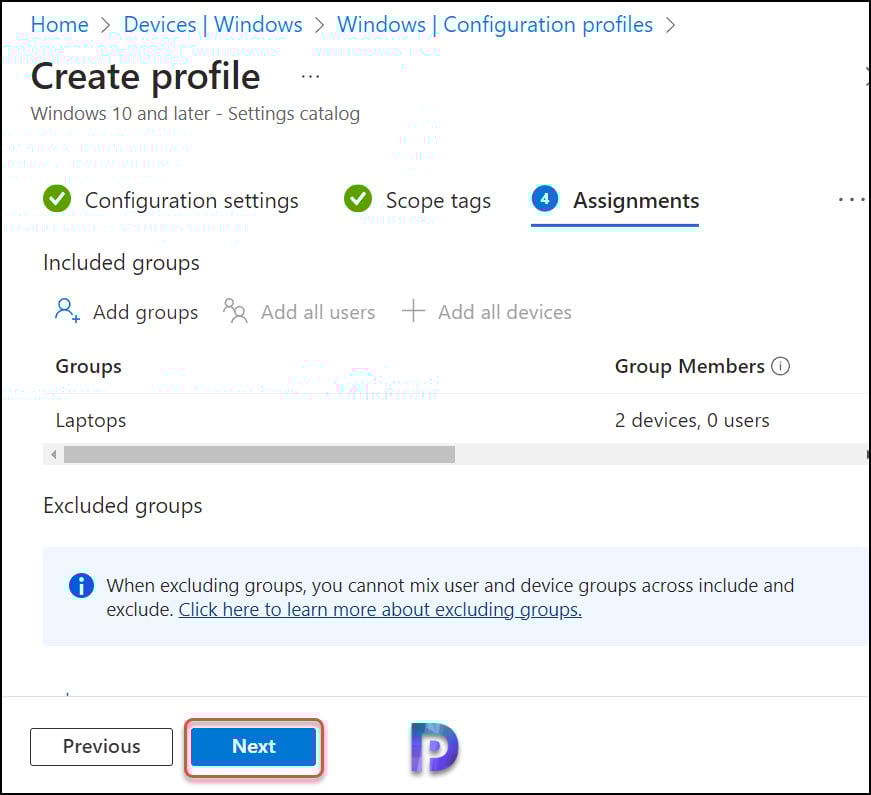Click Add all users option

[x=318, y=312]
